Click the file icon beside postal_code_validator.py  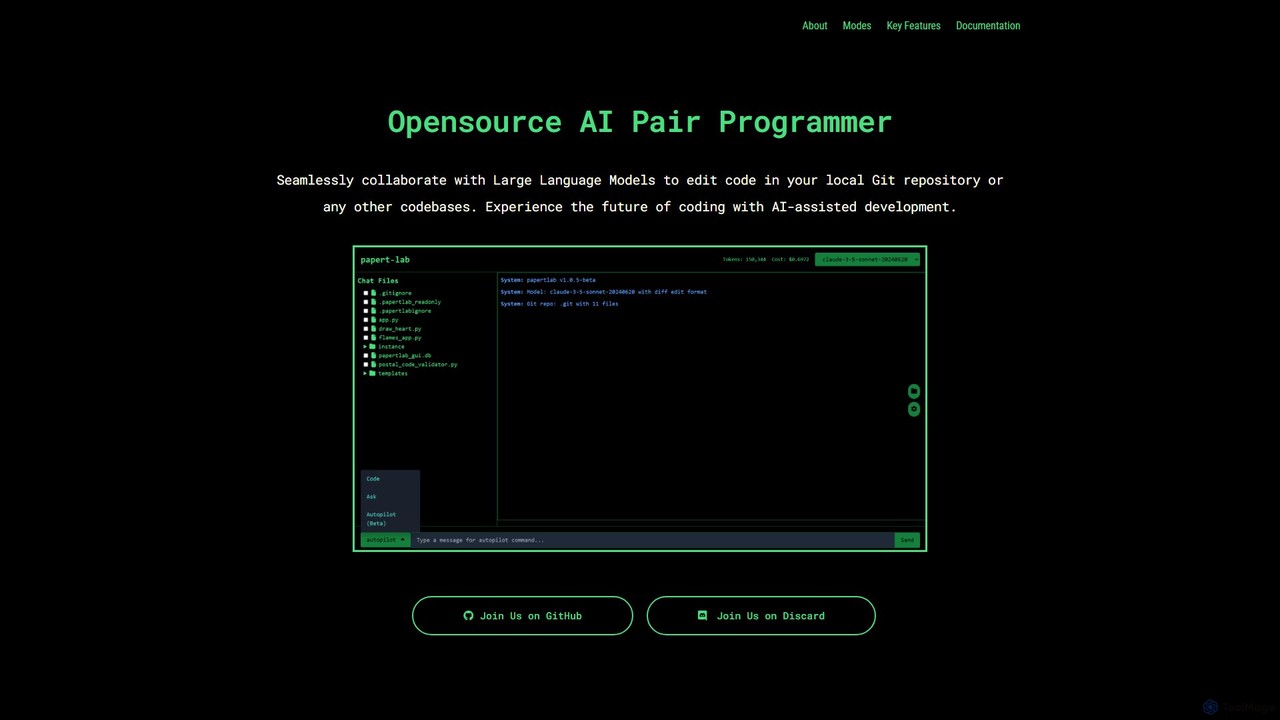point(373,365)
